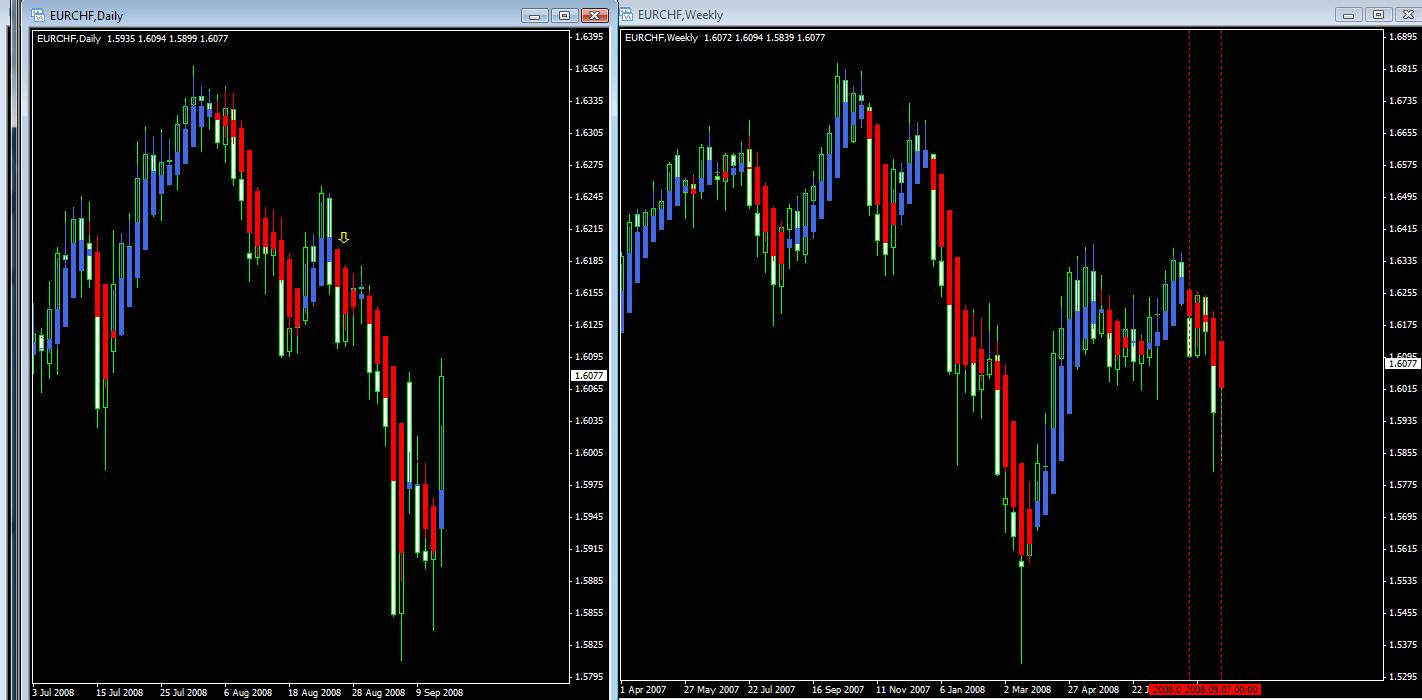
Task: Click the EURCHF,Daily window chart icon
Action: pyautogui.click(x=38, y=15)
